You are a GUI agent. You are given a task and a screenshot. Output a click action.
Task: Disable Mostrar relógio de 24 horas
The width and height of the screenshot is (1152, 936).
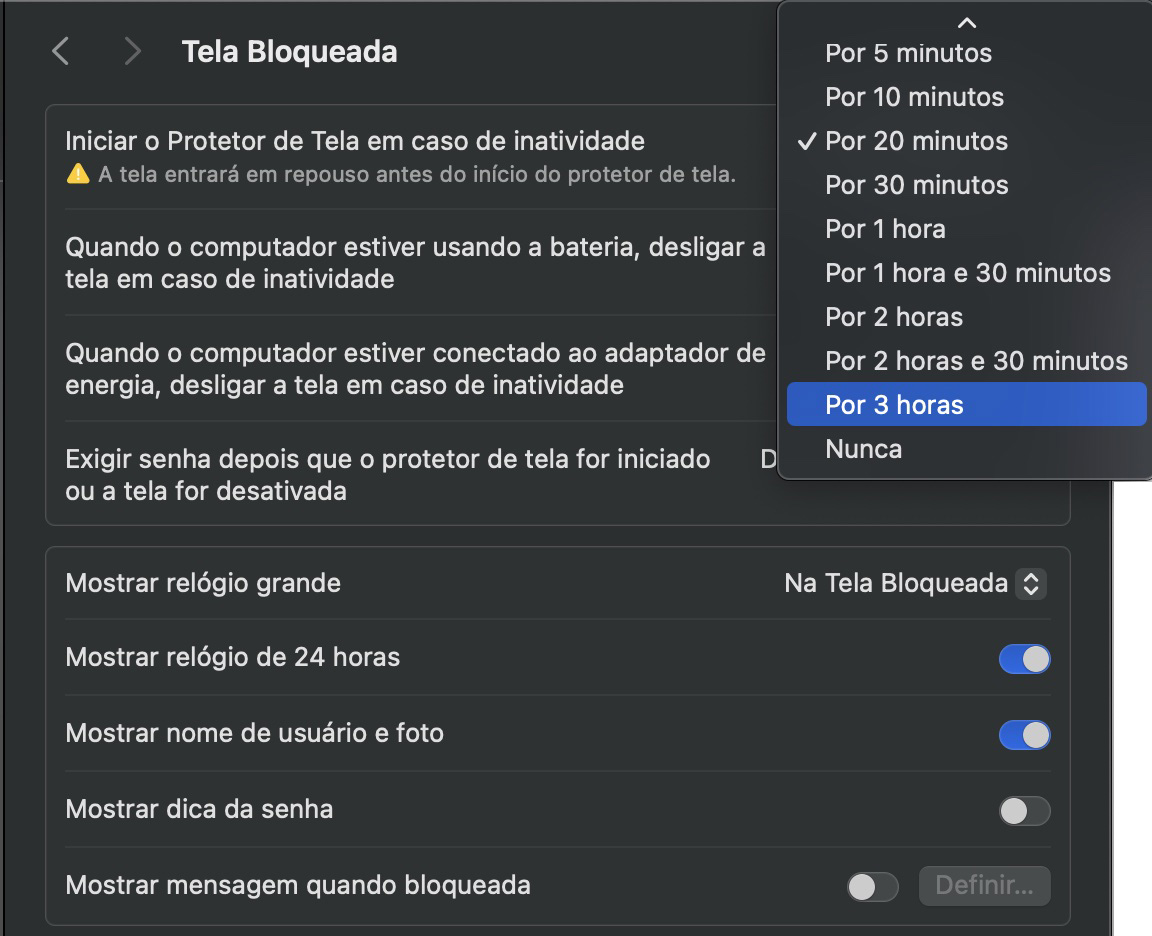click(1024, 658)
